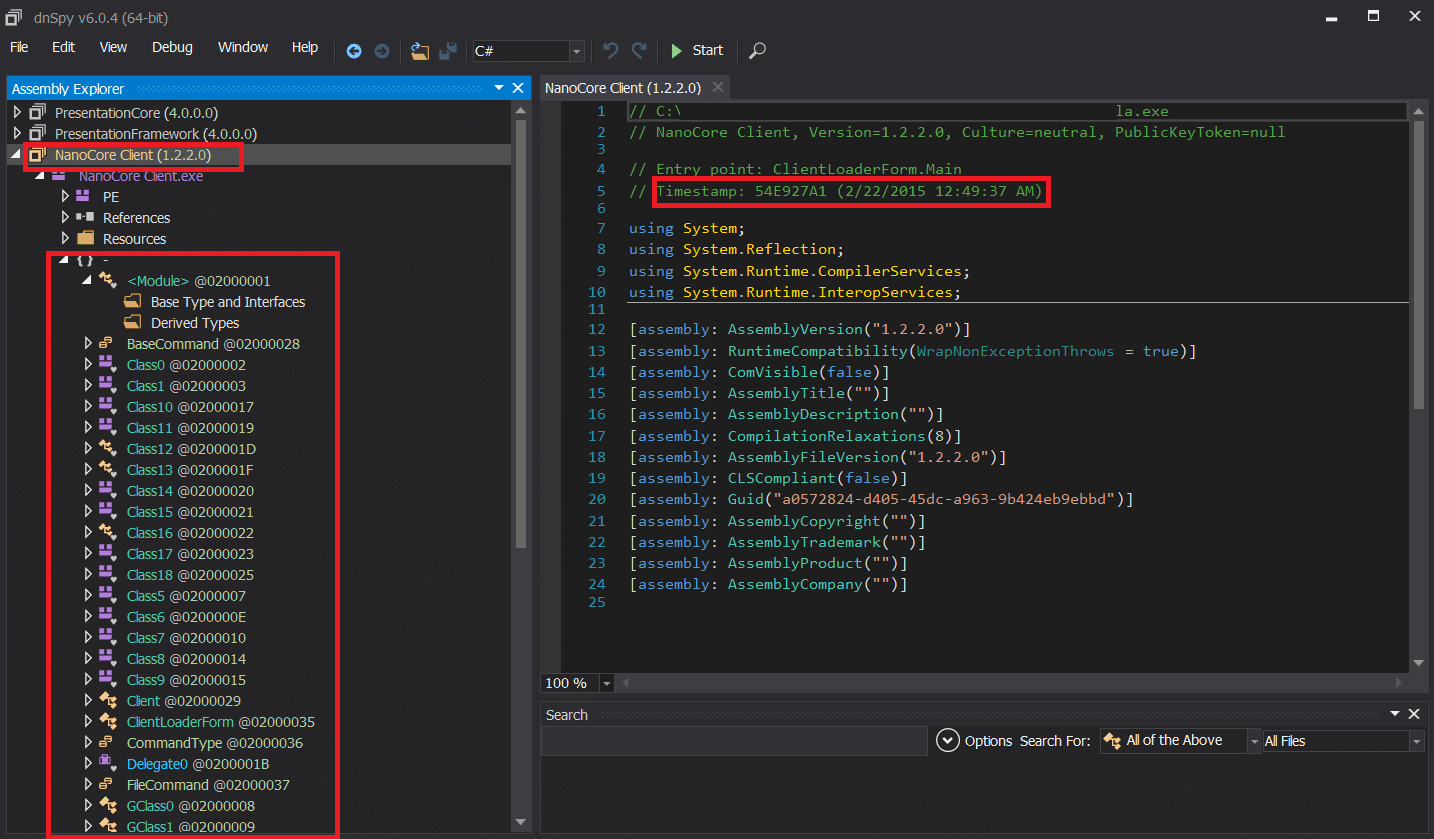
Task: Open Base Type and Interfaces folder
Action: [228, 302]
